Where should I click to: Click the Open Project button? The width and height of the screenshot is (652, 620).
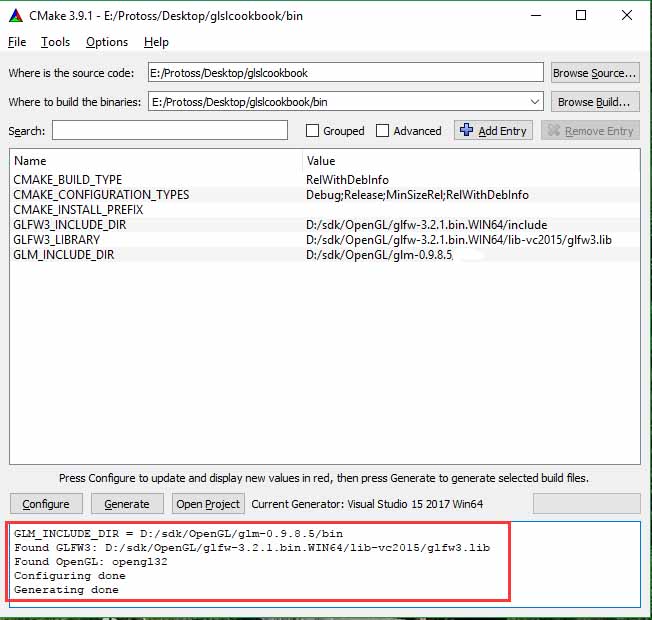point(208,504)
